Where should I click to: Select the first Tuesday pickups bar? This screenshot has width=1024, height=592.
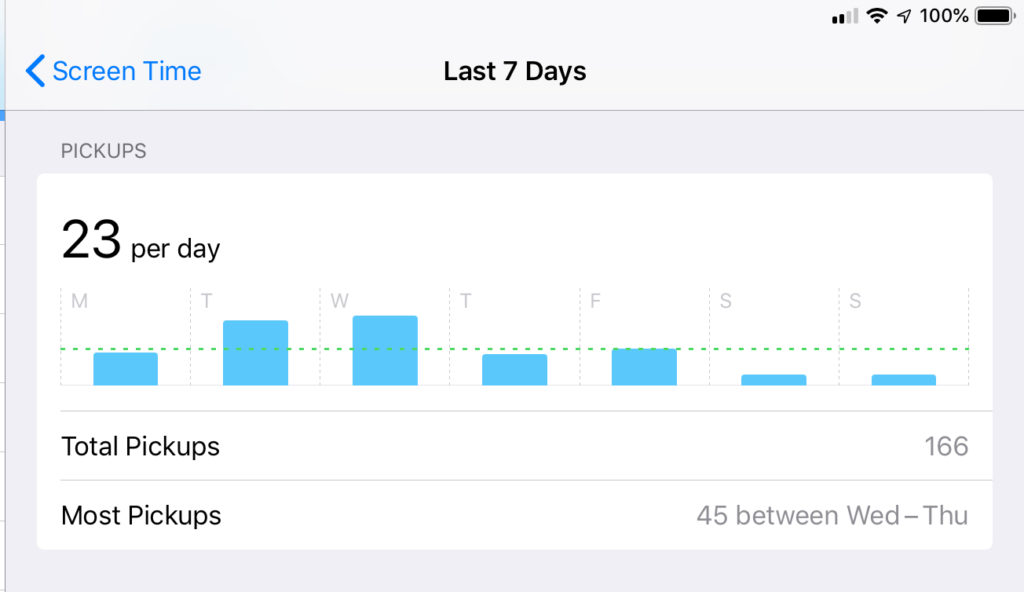[x=255, y=353]
